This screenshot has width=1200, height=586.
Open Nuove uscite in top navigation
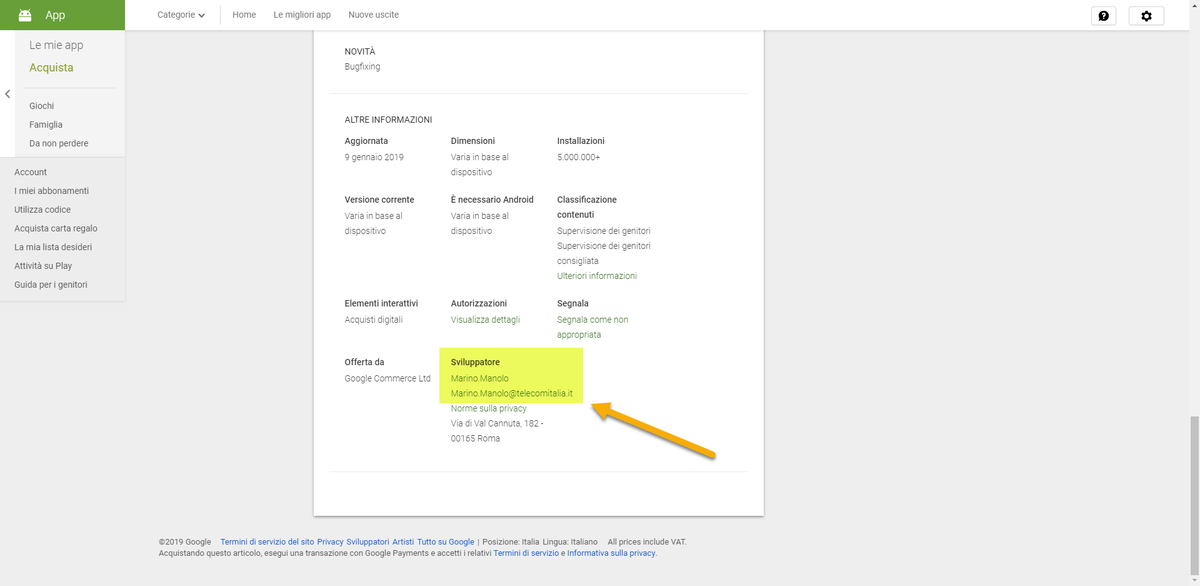tap(371, 15)
